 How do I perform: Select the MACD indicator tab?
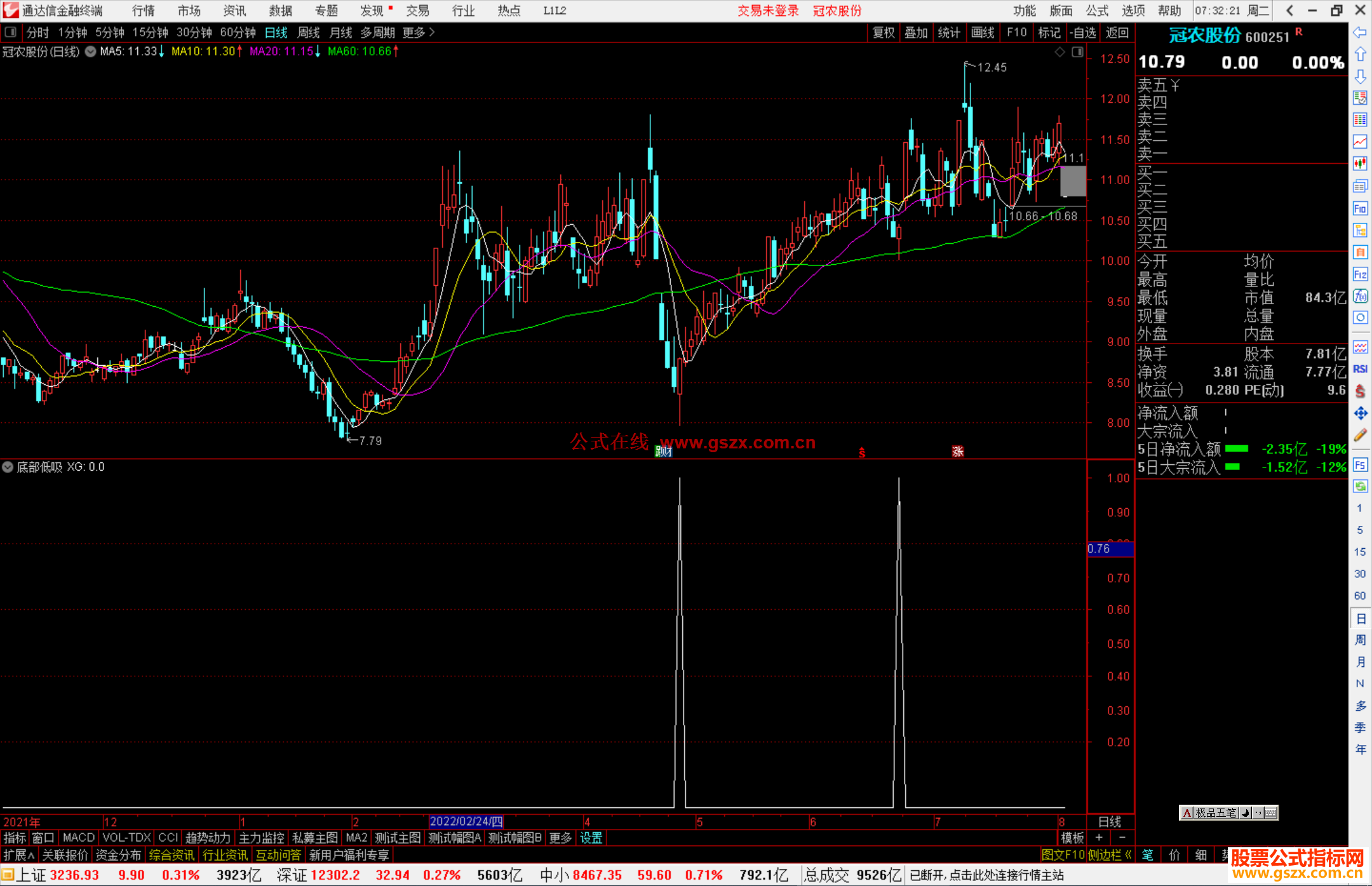point(79,838)
